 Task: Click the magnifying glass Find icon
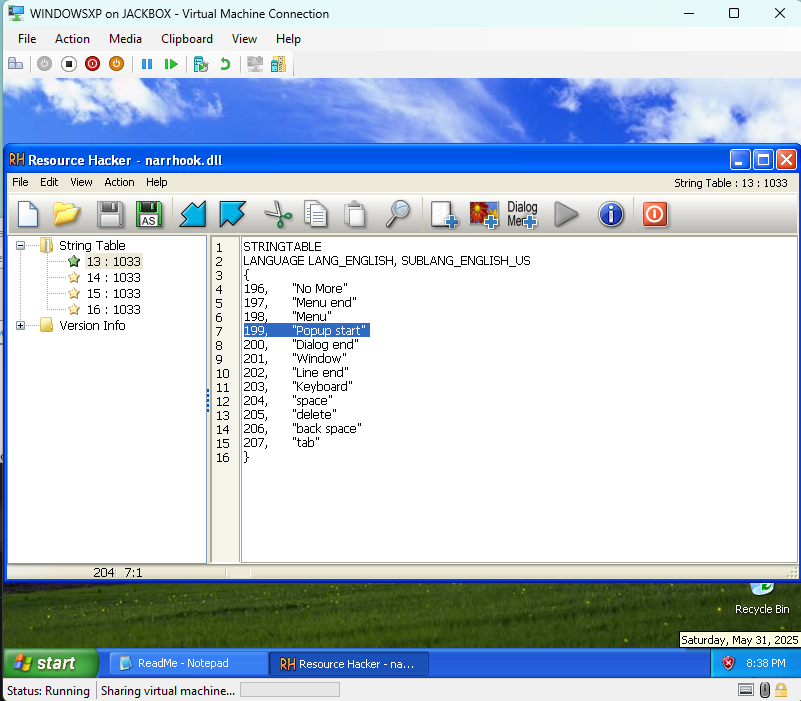[398, 214]
